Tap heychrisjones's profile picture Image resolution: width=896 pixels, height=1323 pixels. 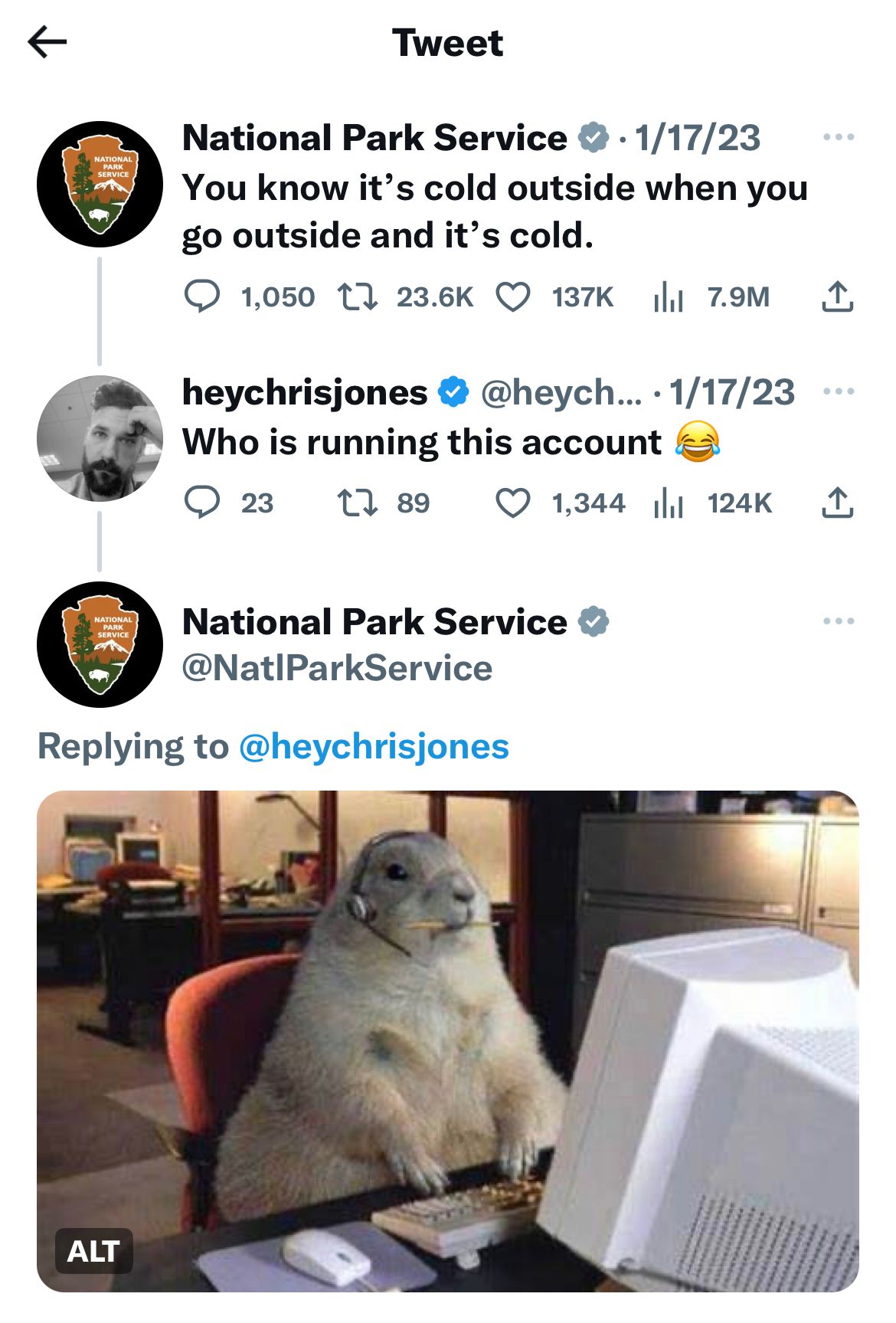pos(100,438)
